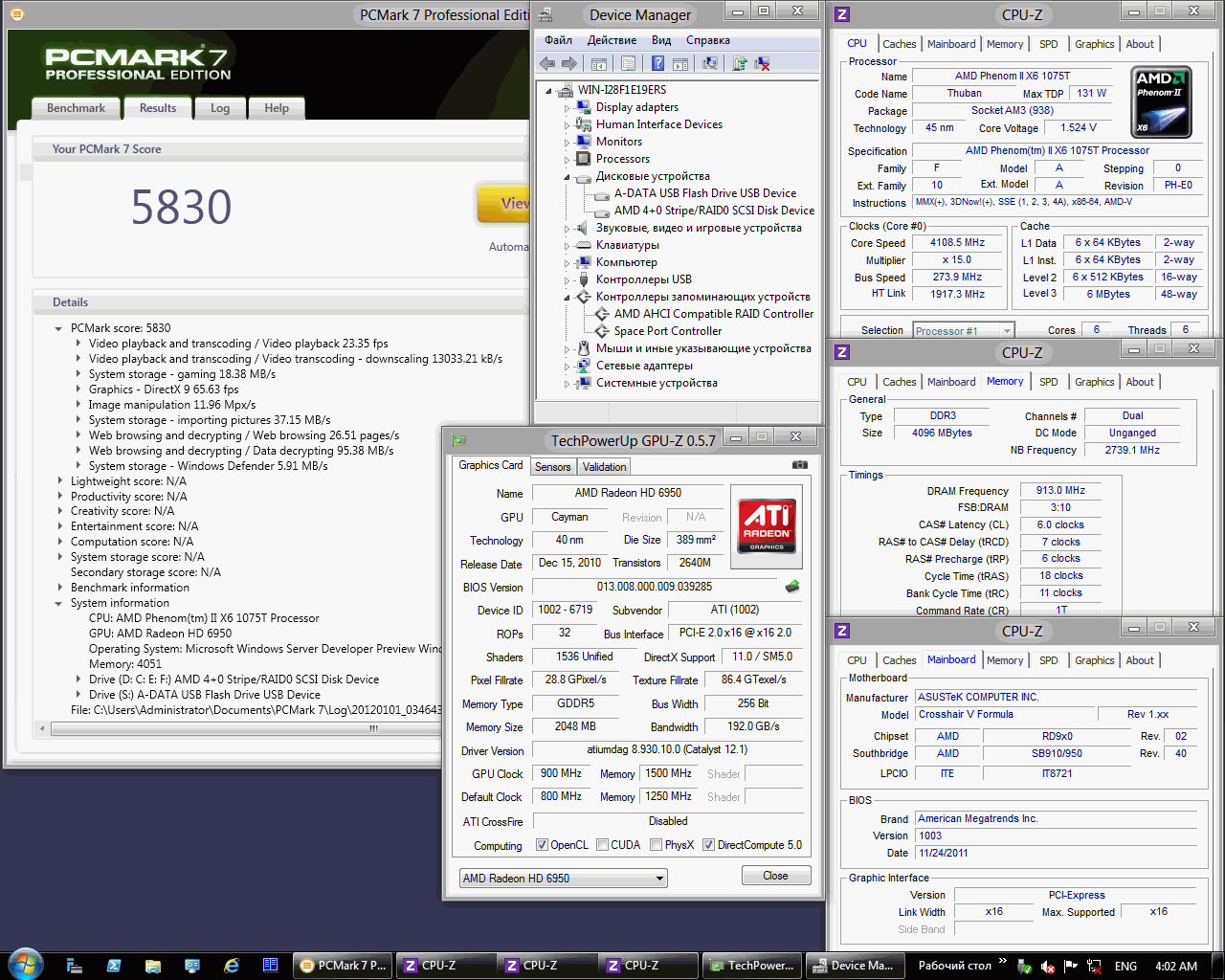
Task: Switch to the Validation tab in GPU-Z
Action: click(604, 467)
